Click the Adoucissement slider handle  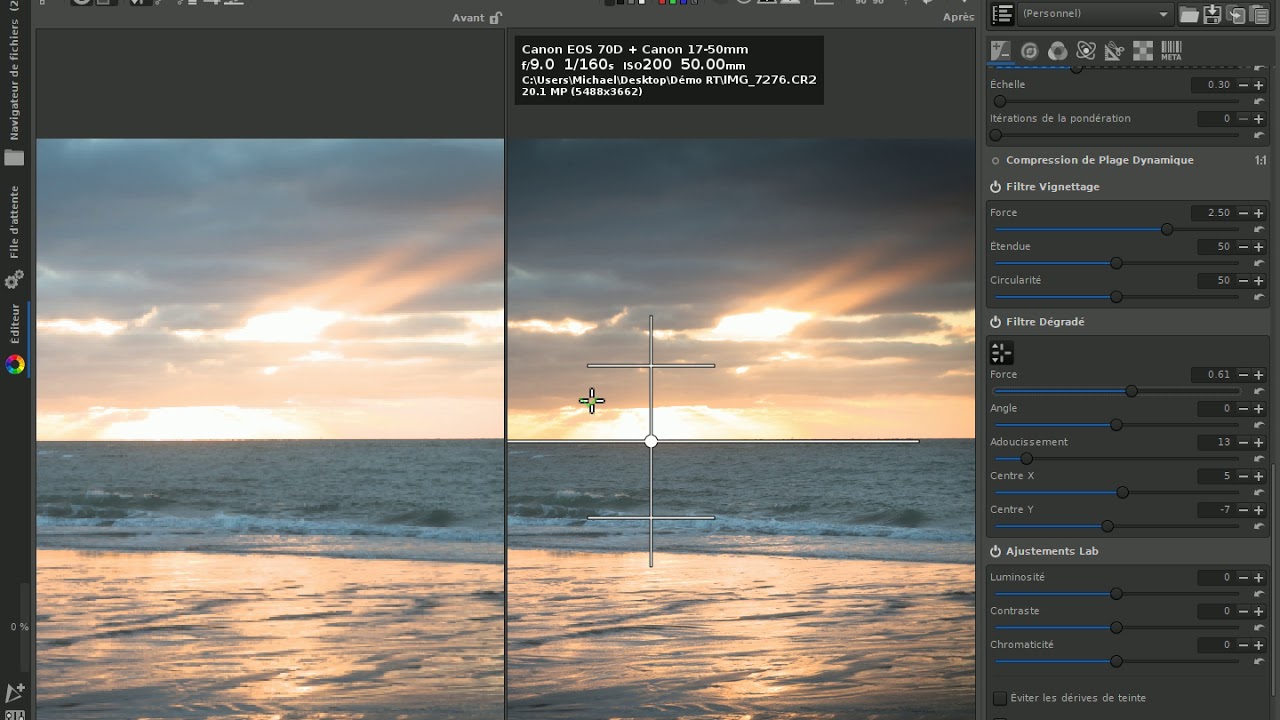click(x=1026, y=459)
